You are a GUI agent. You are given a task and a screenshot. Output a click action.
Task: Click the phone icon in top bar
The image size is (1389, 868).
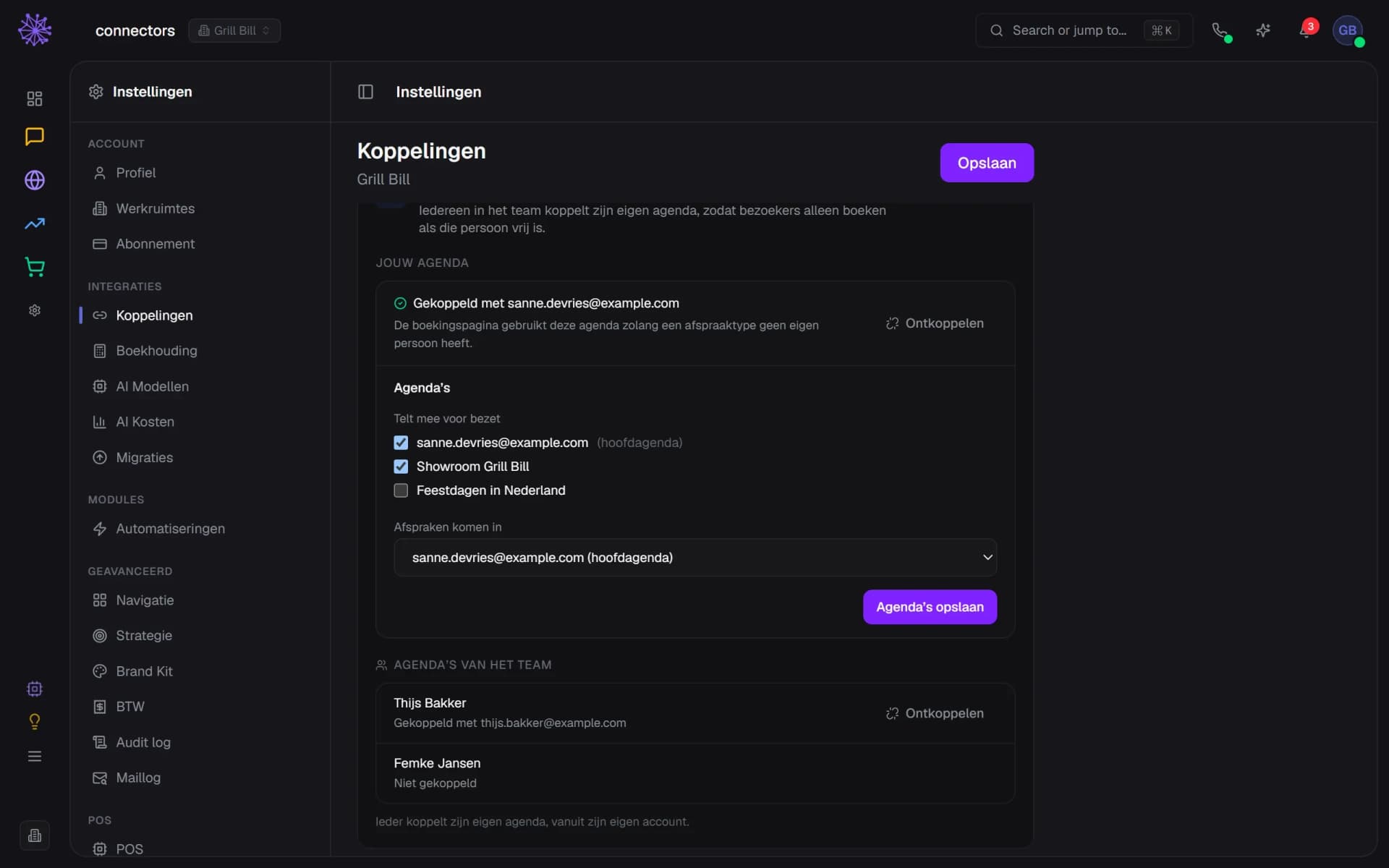pyautogui.click(x=1220, y=30)
